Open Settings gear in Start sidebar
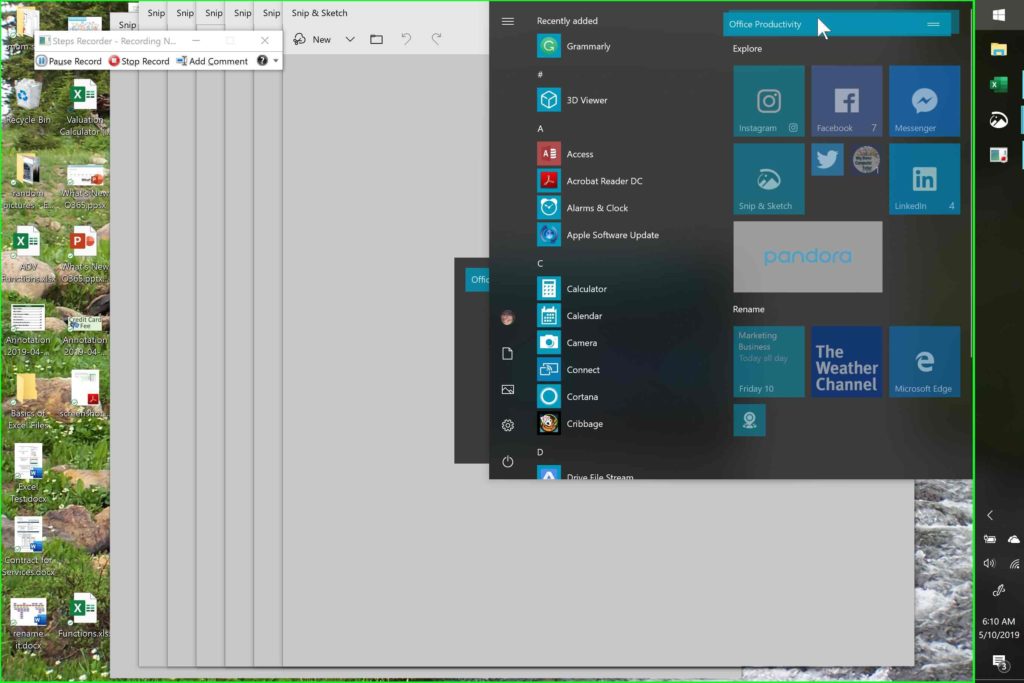1024x683 pixels. tap(507, 426)
